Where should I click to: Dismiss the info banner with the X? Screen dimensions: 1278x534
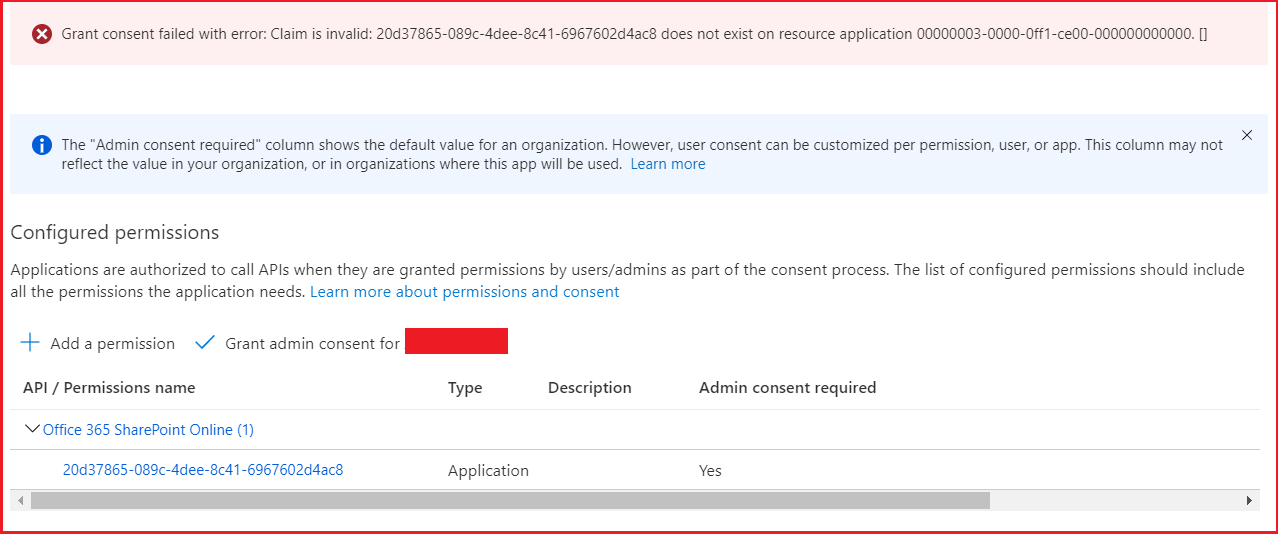[1246, 135]
